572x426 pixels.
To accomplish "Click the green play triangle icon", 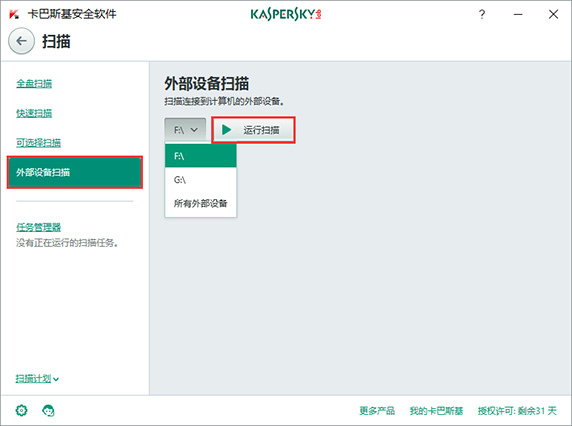I will point(227,129).
